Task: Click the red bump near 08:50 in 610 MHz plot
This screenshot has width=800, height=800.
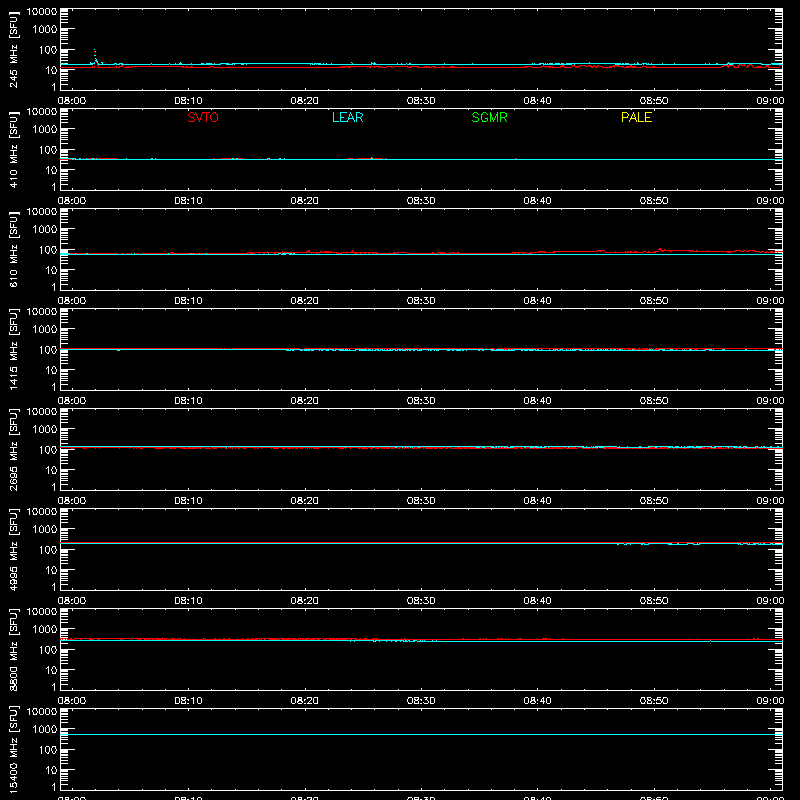Action: (661, 249)
